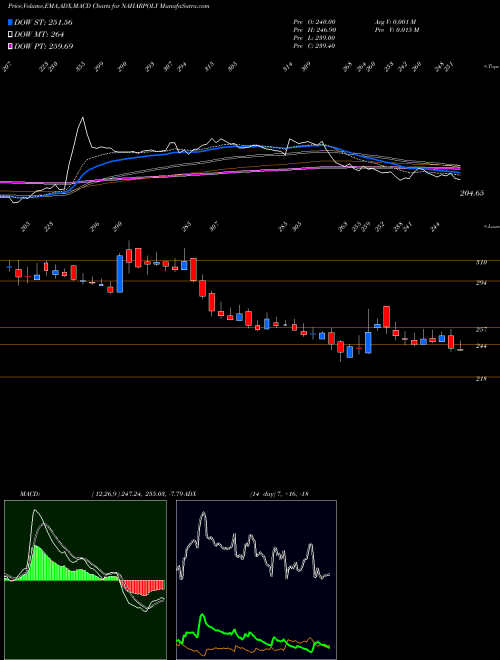The image size is (500, 660).
Task: Click the 'Pre L: 239.00' value
Action: [314, 38]
